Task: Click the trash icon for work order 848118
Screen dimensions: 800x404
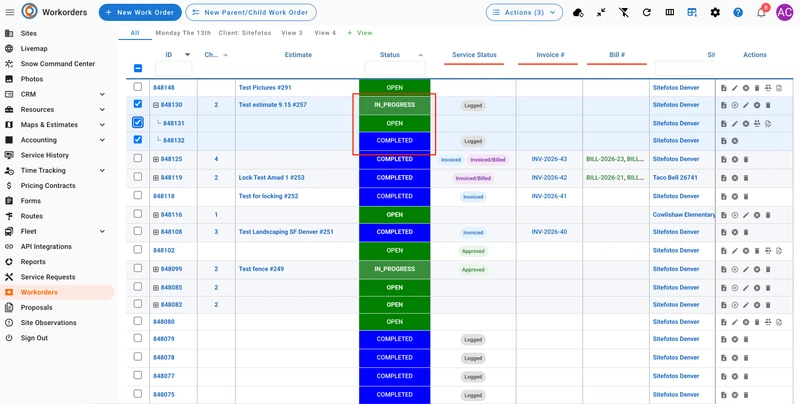Action: 746,197
